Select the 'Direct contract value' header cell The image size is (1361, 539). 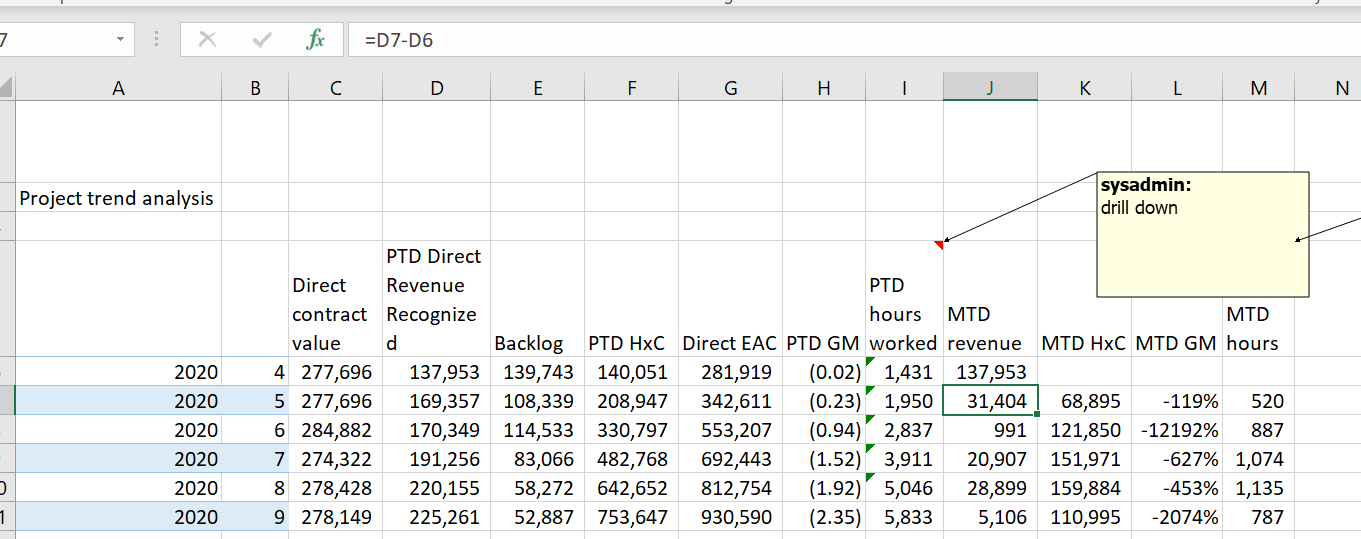coord(335,298)
